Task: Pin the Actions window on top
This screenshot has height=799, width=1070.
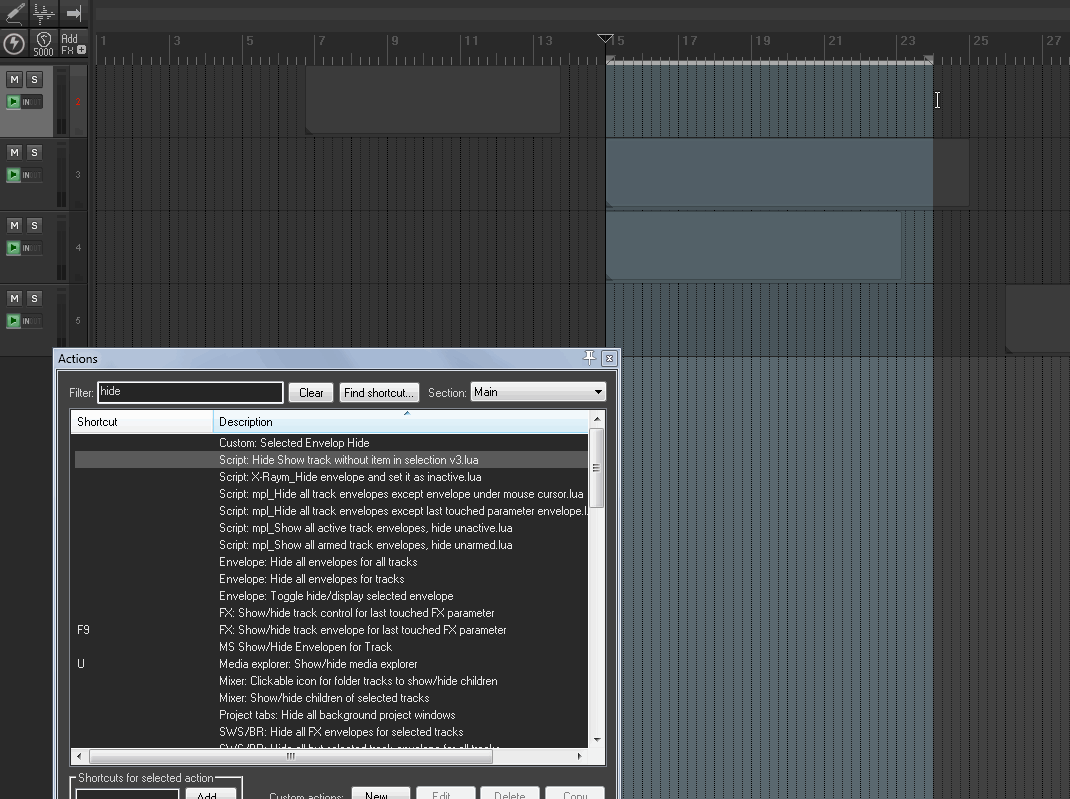Action: [x=589, y=358]
